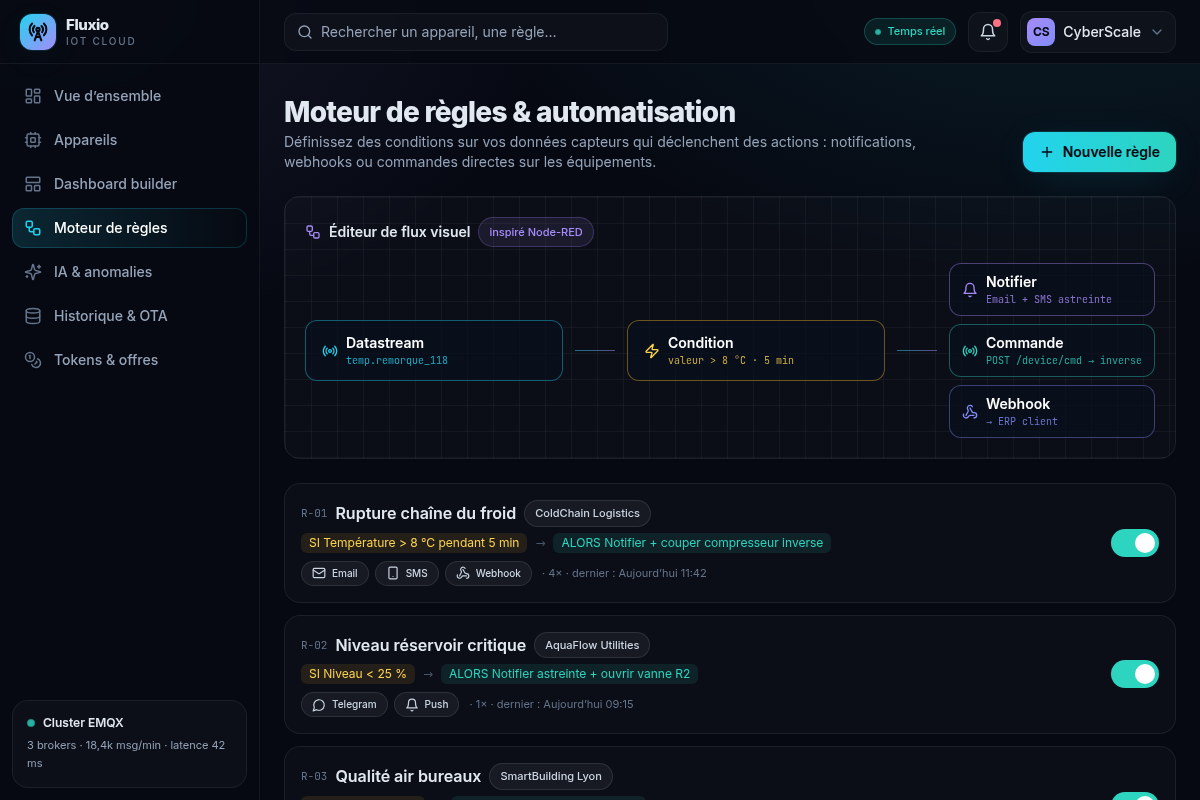Click the Condition node lightning icon
1200x800 pixels.
point(651,351)
